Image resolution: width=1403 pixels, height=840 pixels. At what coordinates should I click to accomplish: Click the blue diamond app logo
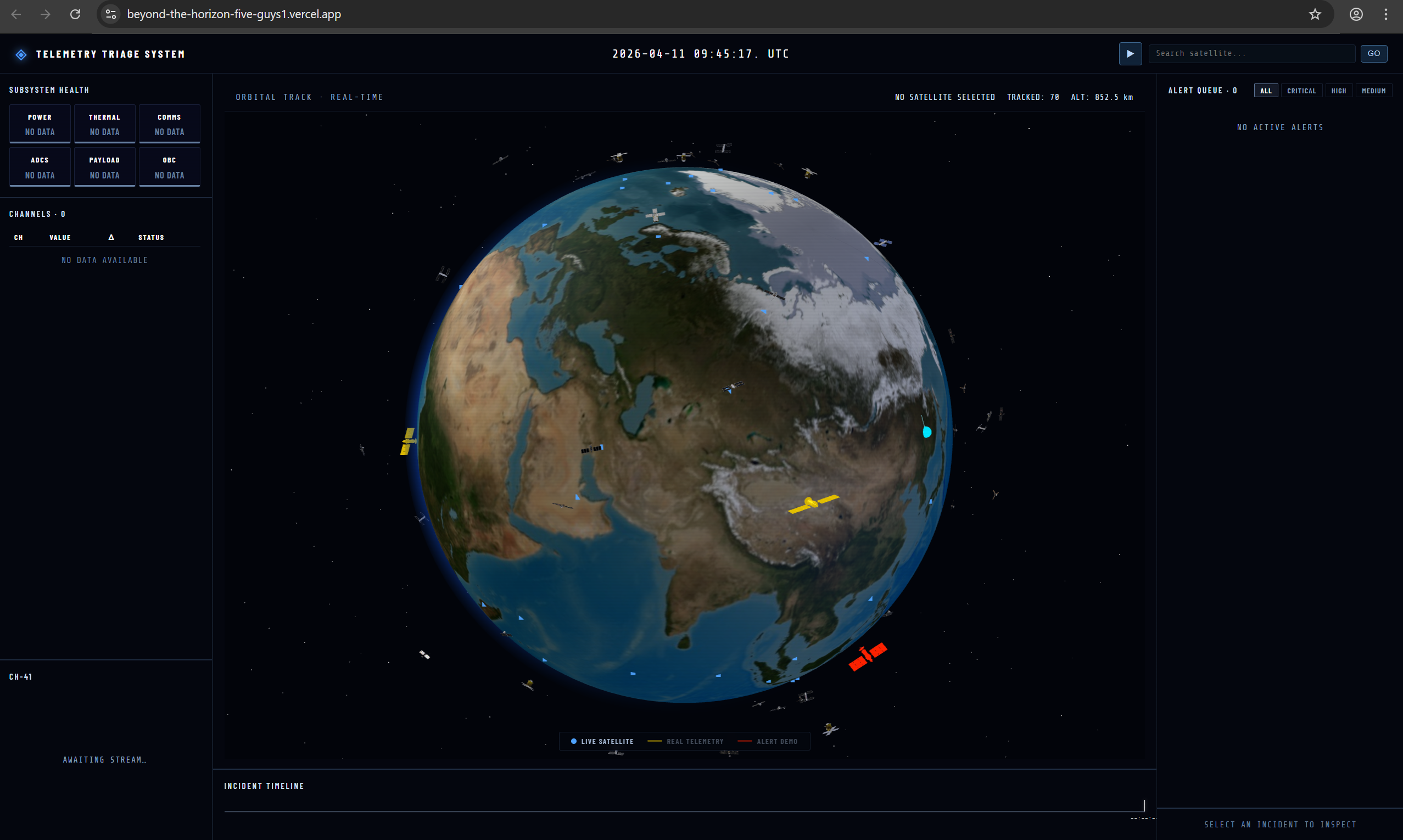(21, 54)
